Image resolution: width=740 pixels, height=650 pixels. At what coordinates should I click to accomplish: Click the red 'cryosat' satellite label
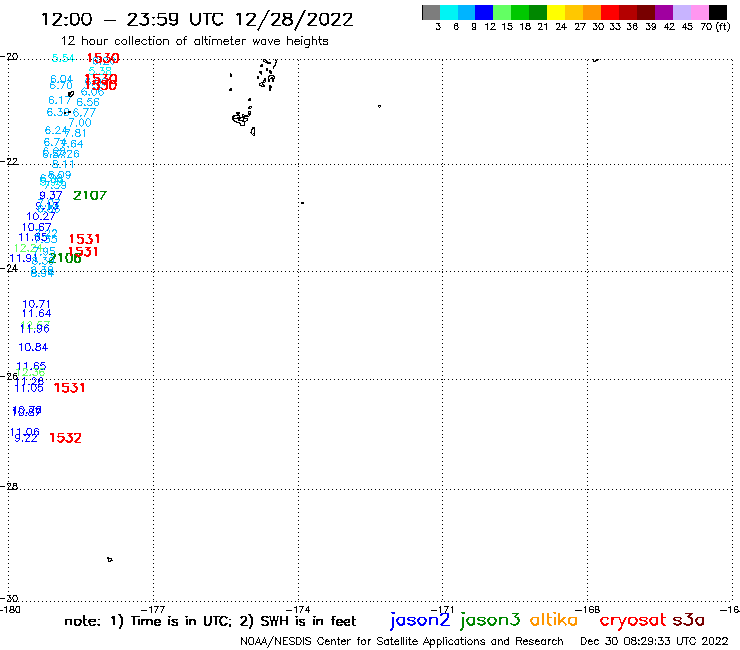point(632,621)
